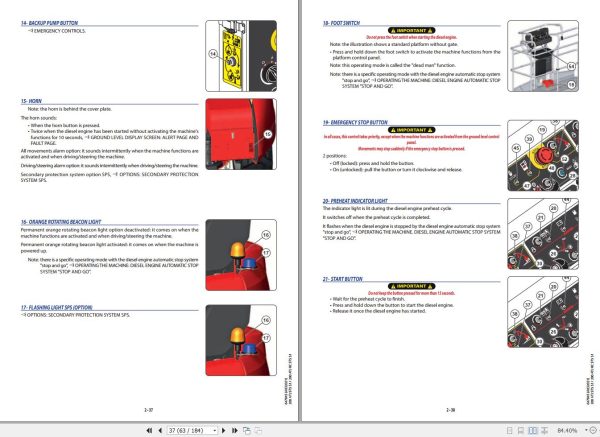The width and height of the screenshot is (600, 437).
Task: Open the zoom level dropdown arrow
Action: pos(586,430)
